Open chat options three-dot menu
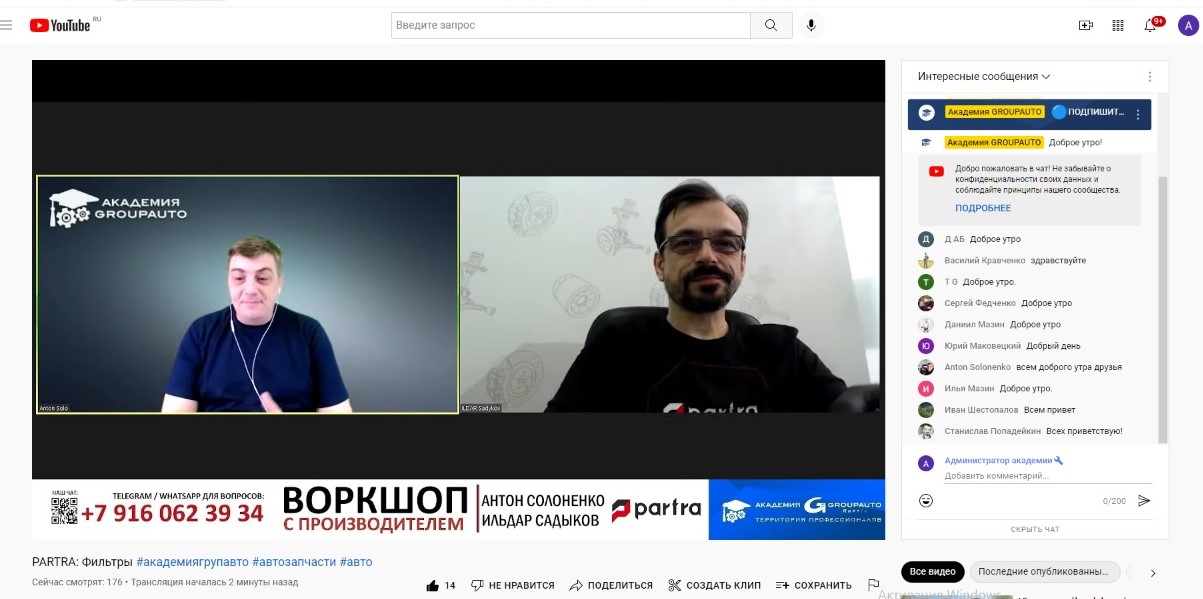 point(1150,77)
